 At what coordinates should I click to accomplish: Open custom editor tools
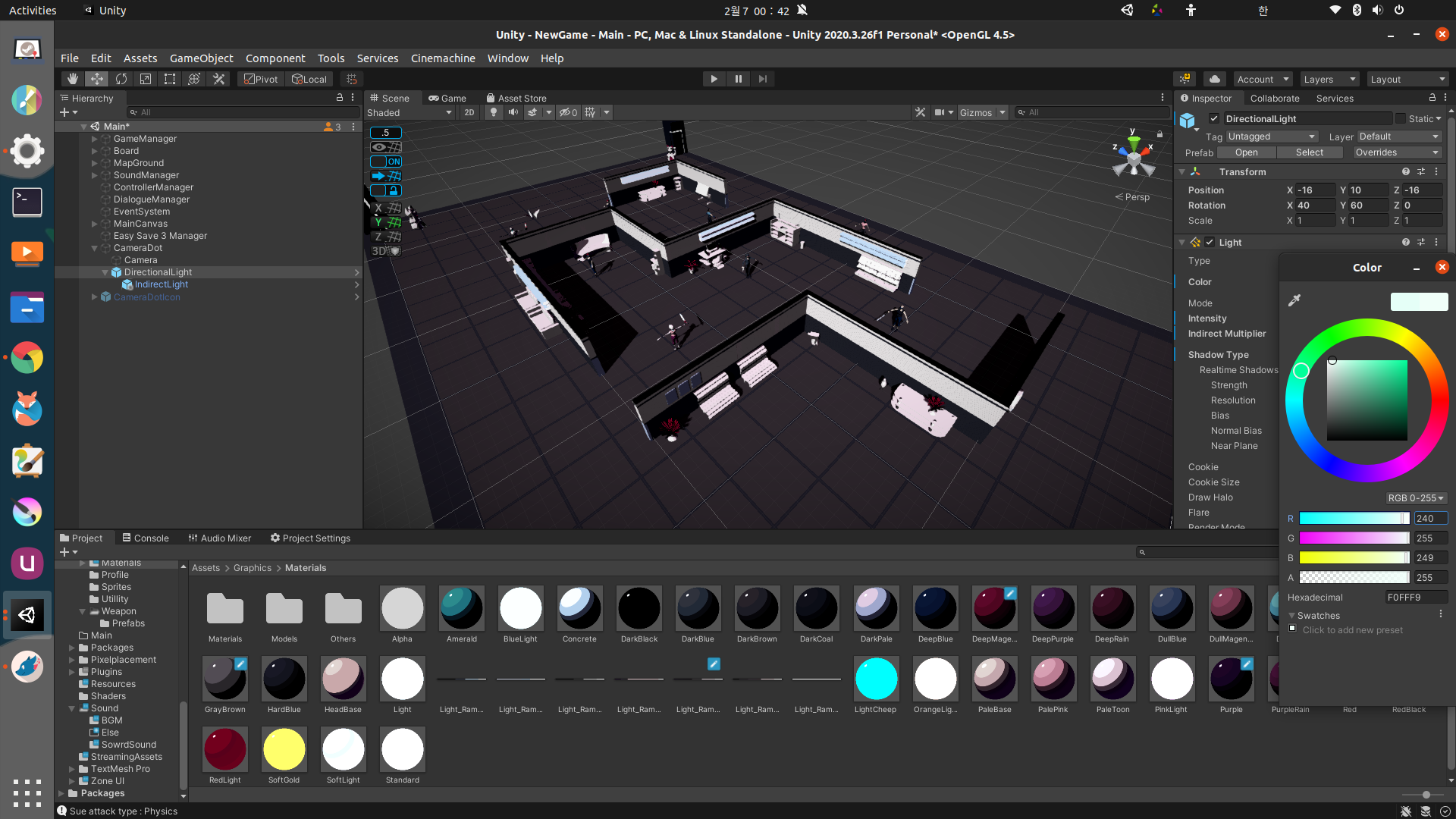[218, 79]
